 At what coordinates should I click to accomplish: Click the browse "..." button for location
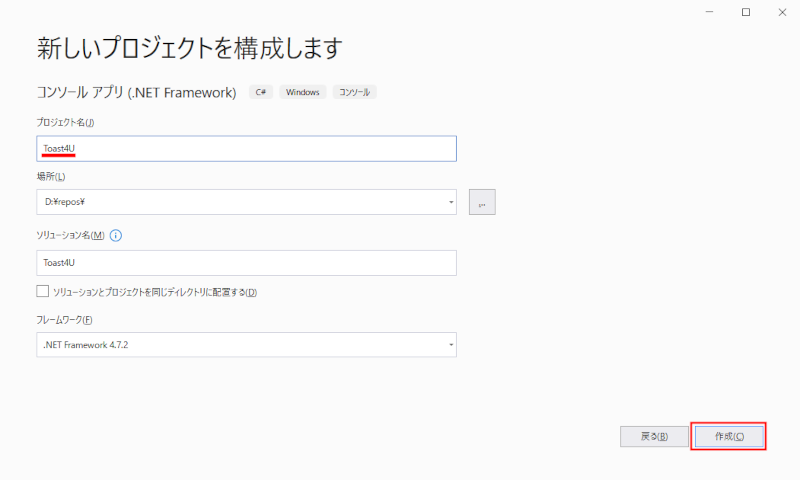(481, 202)
